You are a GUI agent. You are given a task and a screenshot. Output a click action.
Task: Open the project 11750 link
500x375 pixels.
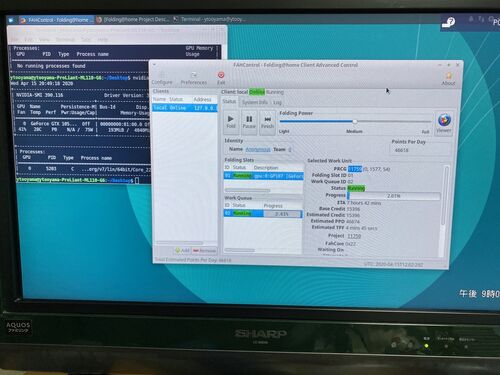point(354,236)
